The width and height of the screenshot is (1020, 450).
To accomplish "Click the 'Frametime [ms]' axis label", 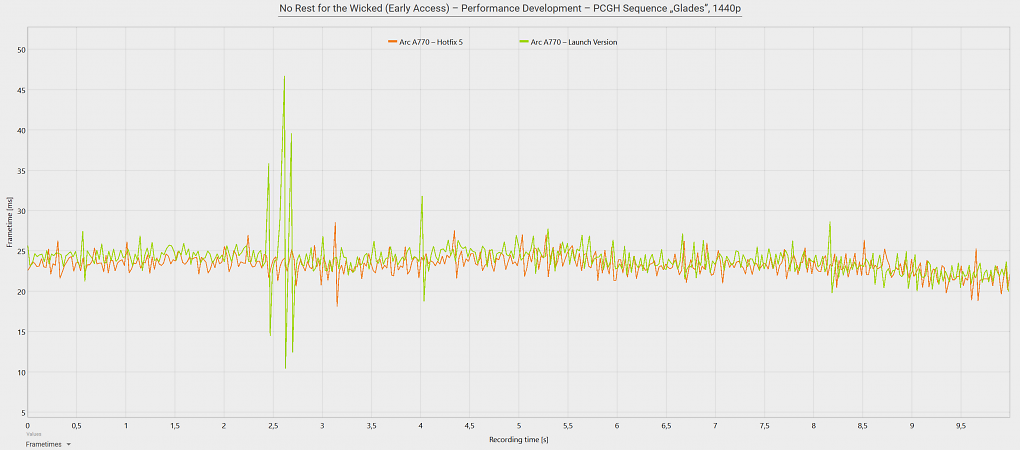I will point(9,223).
